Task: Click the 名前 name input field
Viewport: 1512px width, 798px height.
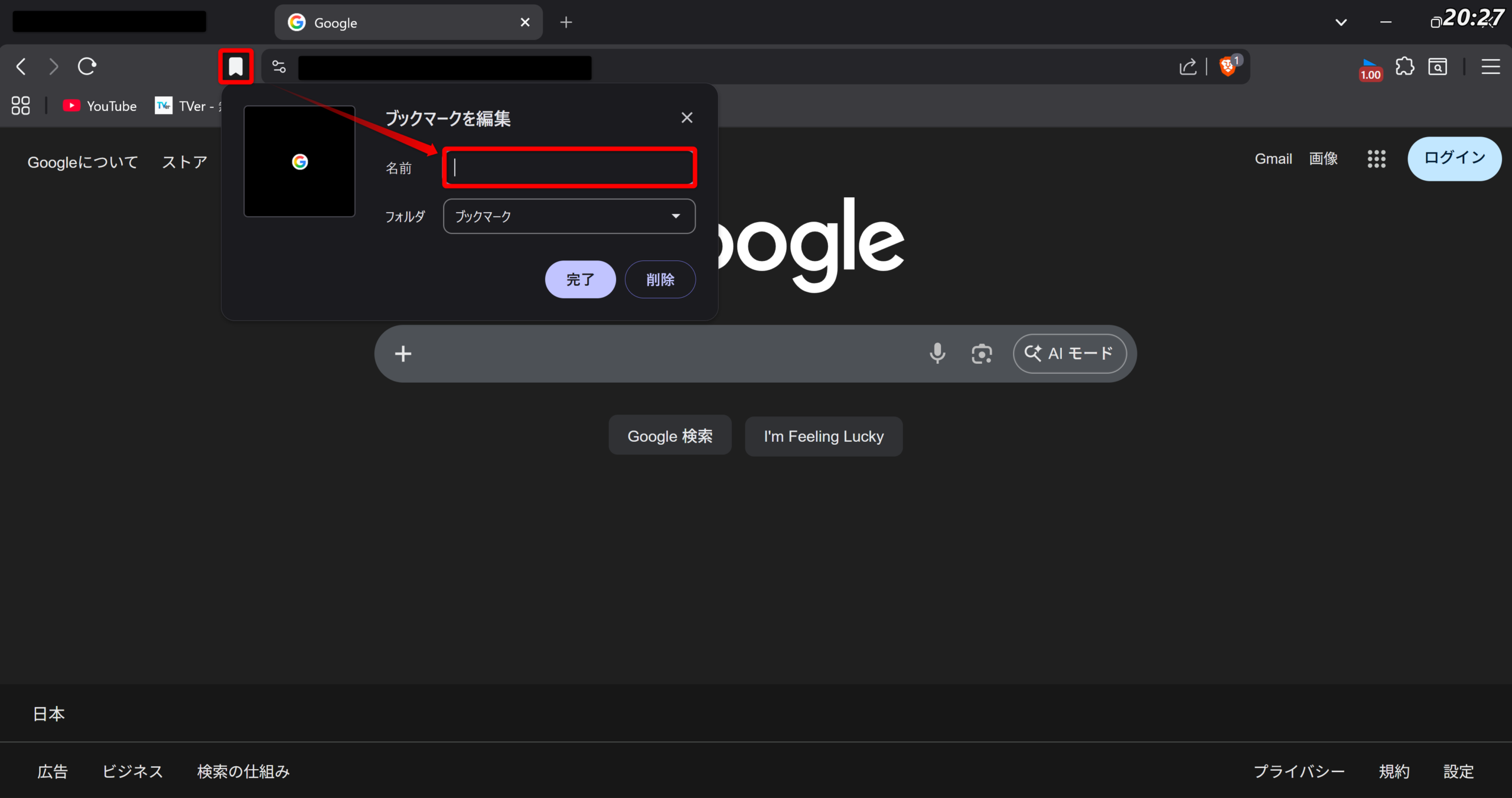Action: [x=569, y=168]
